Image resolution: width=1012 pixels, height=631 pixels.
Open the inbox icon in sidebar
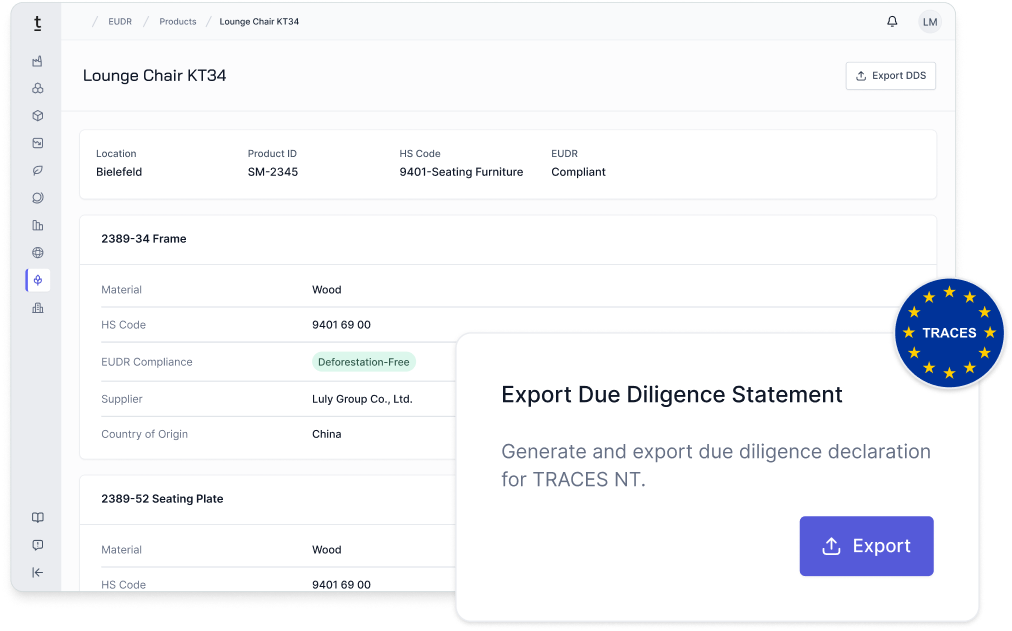[37, 143]
